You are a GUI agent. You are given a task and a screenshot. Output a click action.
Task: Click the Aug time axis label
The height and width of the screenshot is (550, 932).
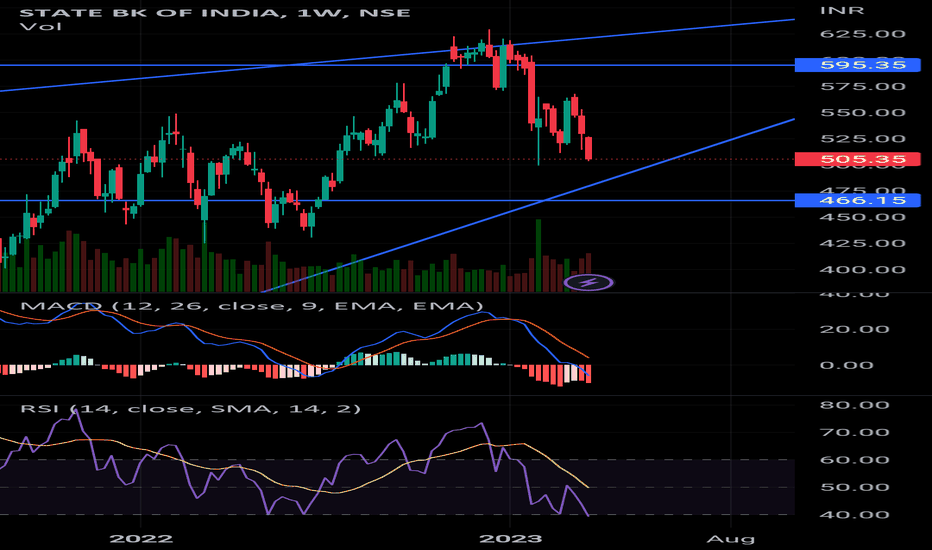[731, 539]
